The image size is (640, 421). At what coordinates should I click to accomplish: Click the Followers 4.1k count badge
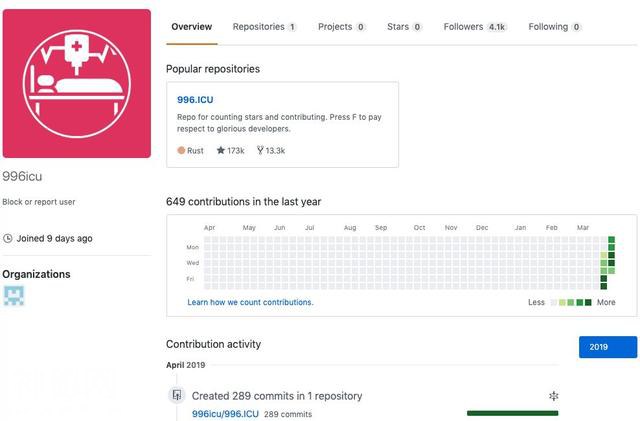(x=497, y=27)
